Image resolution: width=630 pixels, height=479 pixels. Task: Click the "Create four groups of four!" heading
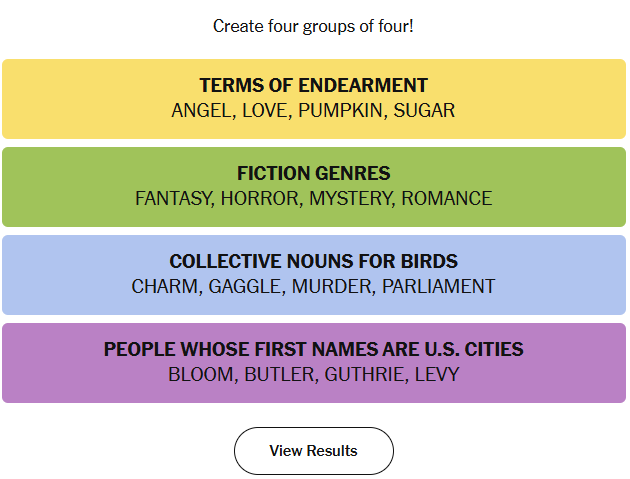point(313,26)
